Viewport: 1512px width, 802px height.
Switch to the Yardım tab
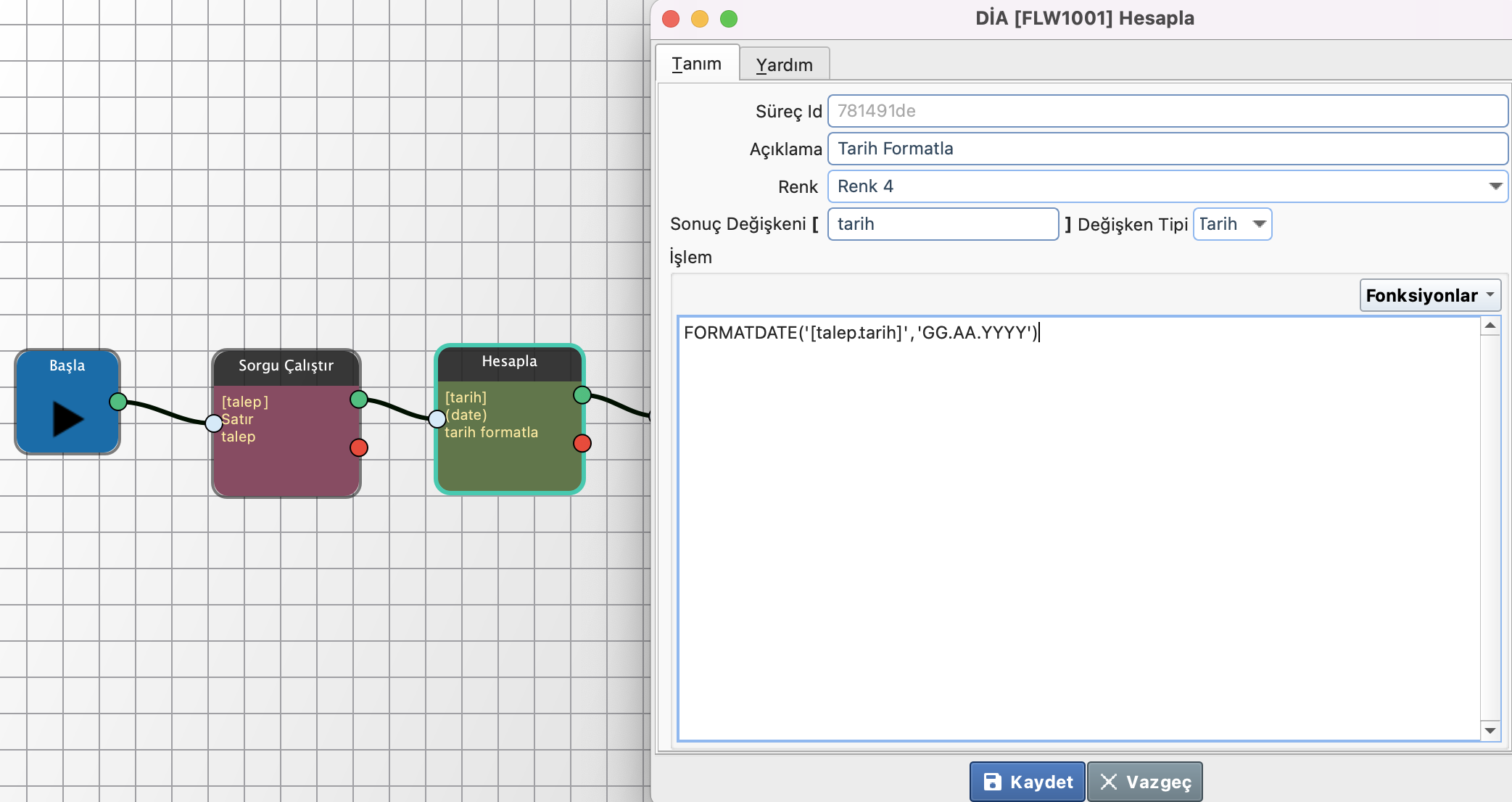[x=784, y=65]
